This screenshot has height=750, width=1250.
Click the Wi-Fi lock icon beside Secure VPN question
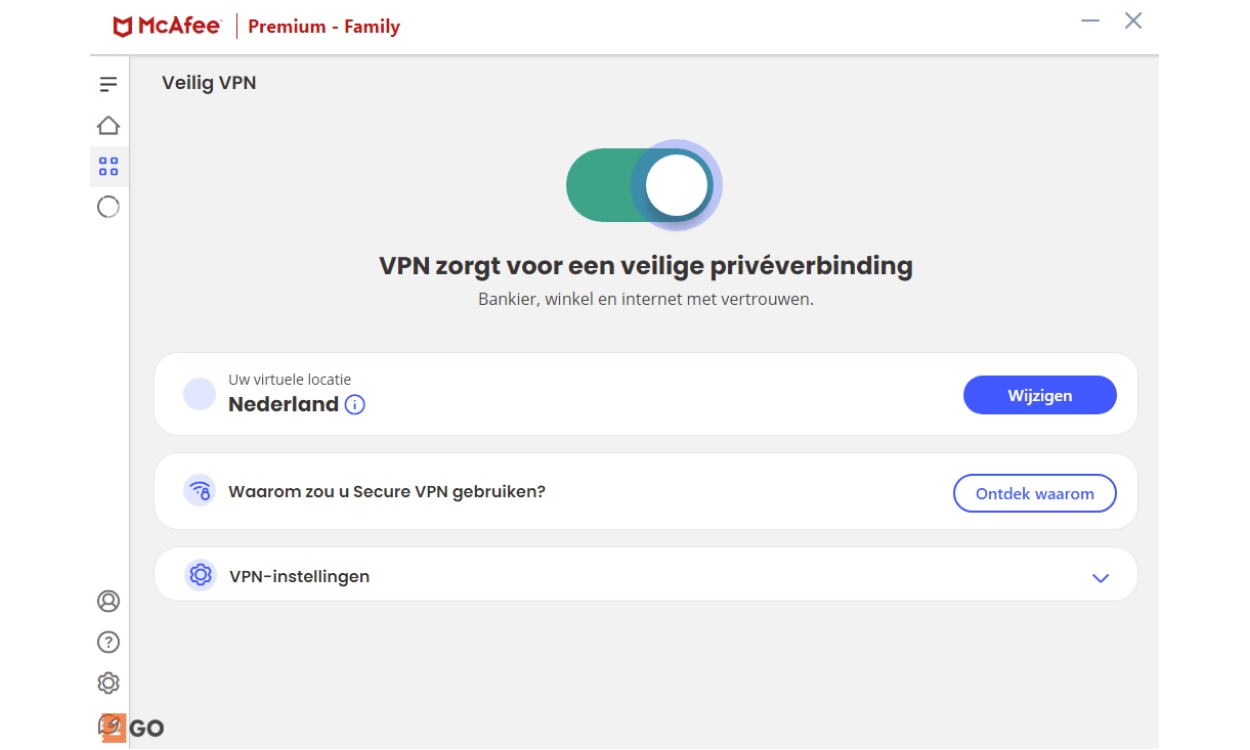[x=200, y=491]
